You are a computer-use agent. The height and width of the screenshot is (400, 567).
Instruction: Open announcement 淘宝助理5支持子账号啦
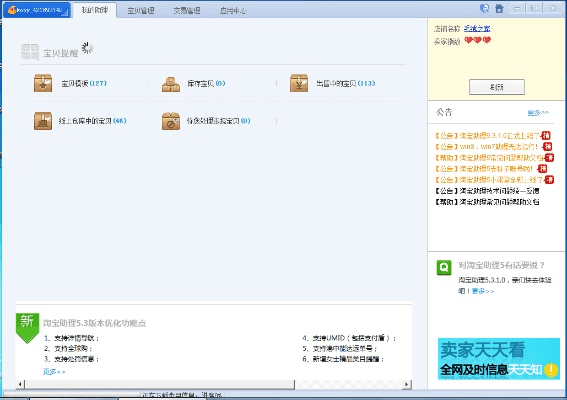tap(484, 169)
